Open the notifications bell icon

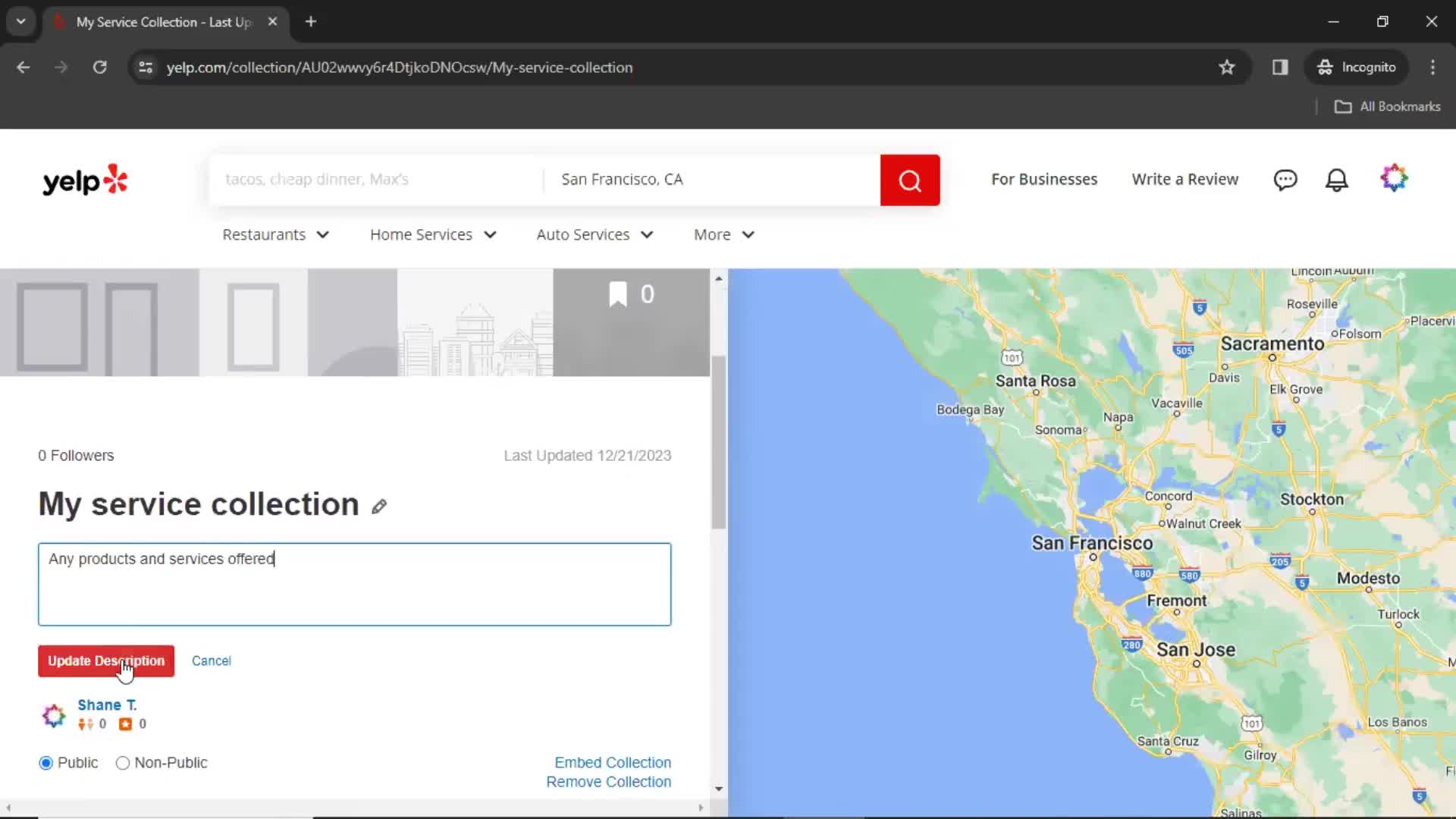point(1336,180)
